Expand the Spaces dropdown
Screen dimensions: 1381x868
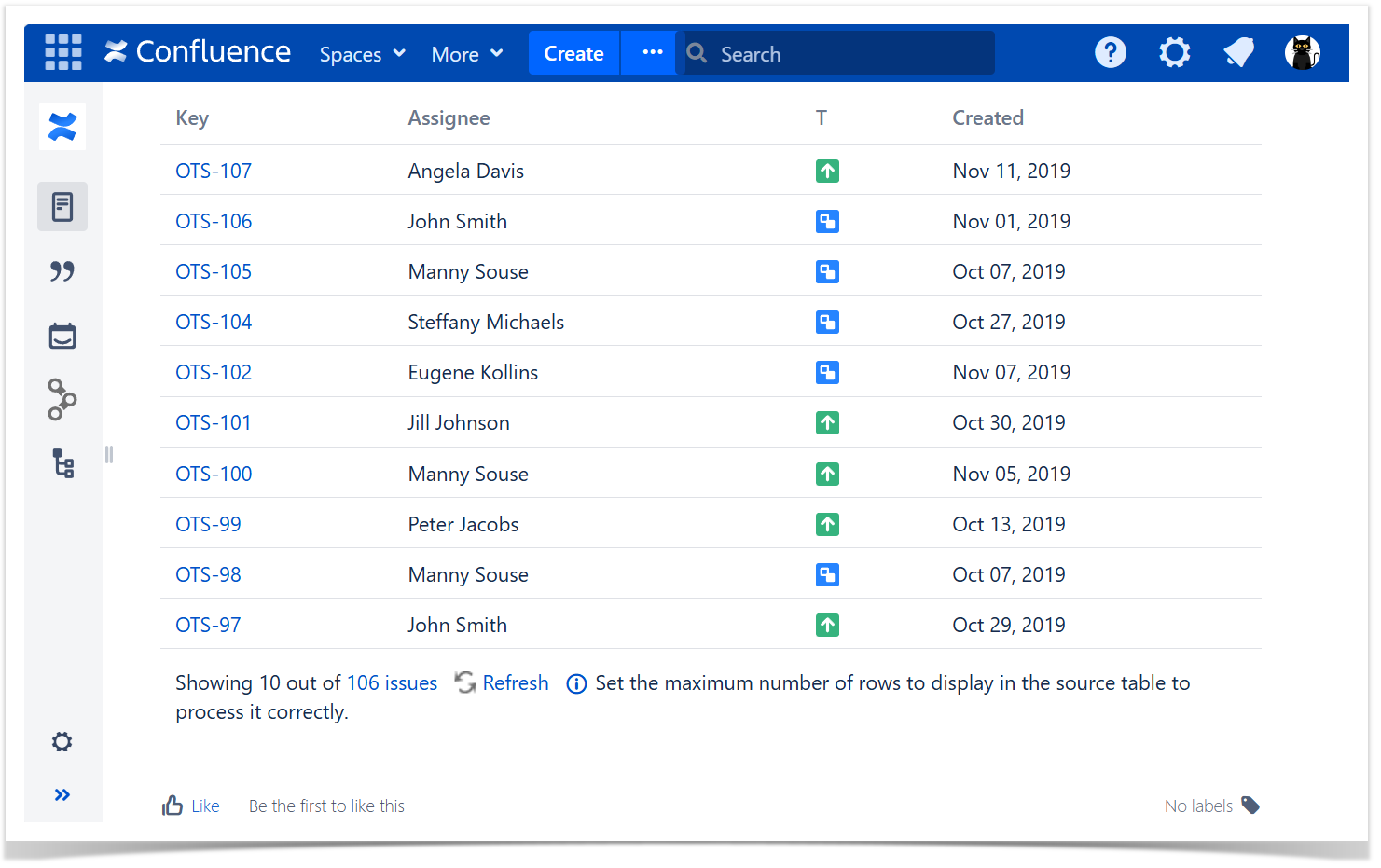pos(362,54)
